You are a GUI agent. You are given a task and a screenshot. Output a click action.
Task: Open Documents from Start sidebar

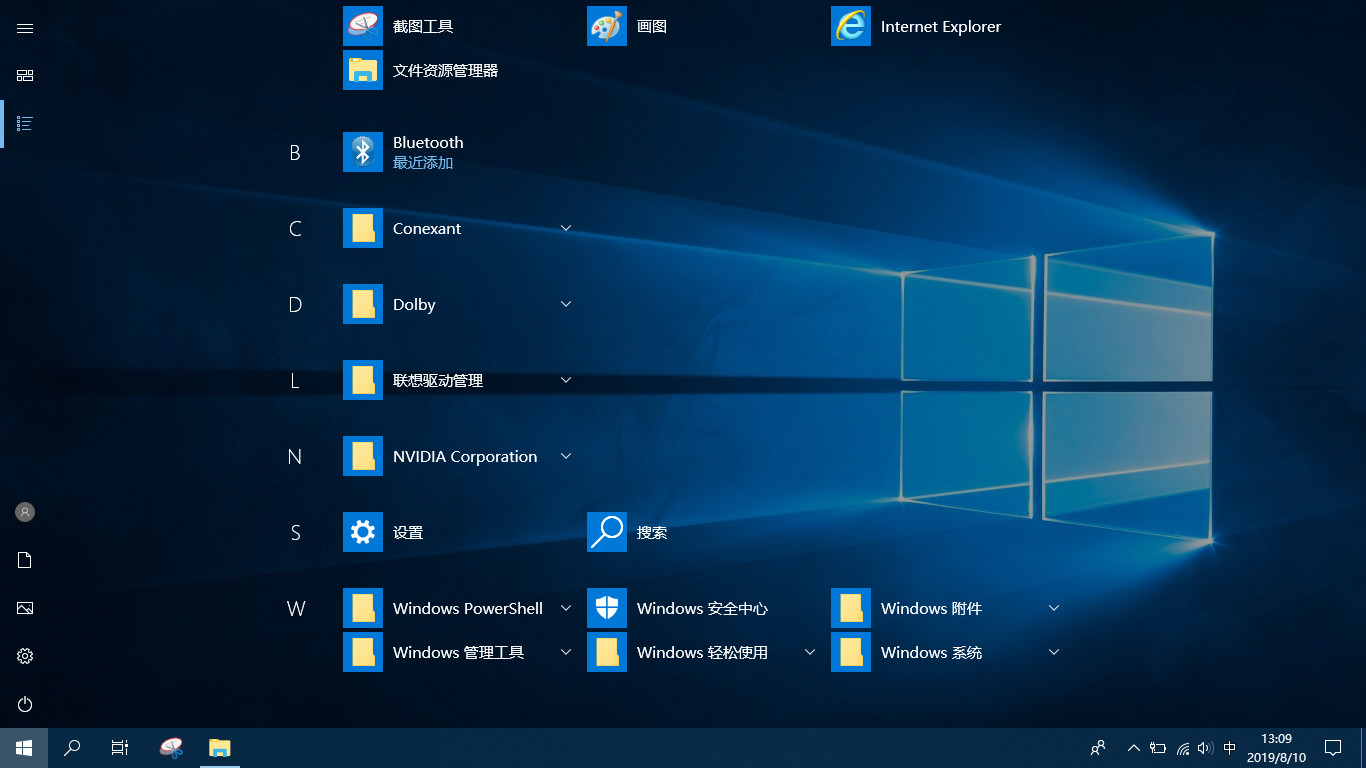[x=25, y=560]
